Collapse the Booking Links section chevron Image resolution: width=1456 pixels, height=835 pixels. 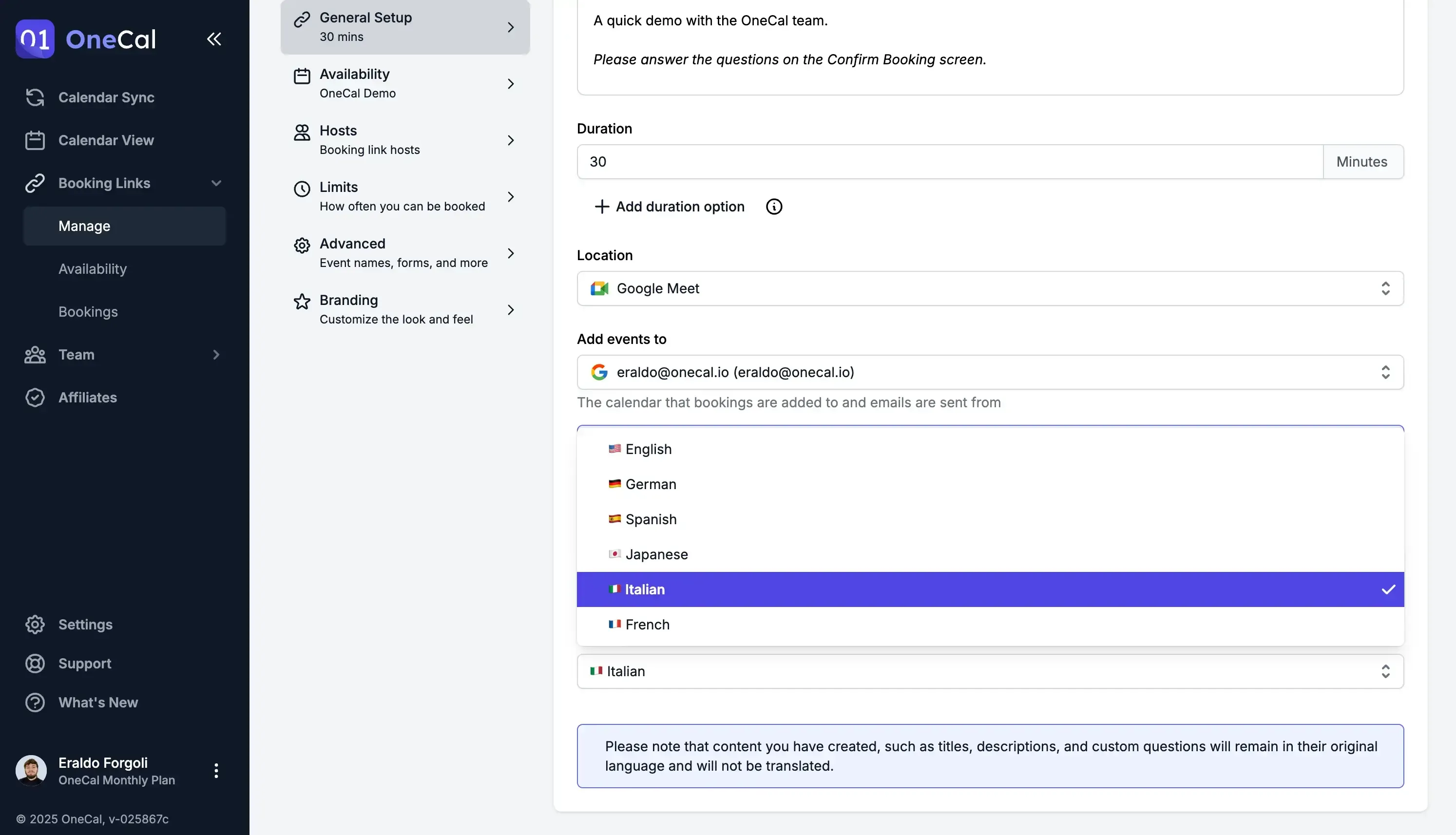[216, 183]
